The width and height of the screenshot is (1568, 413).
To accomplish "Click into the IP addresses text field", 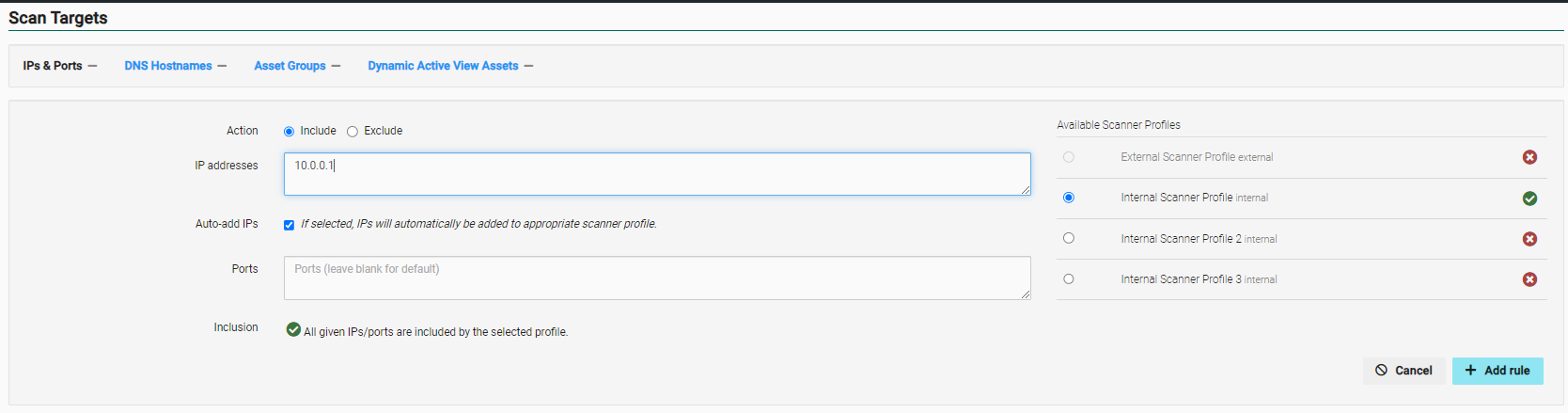I will tap(656, 174).
